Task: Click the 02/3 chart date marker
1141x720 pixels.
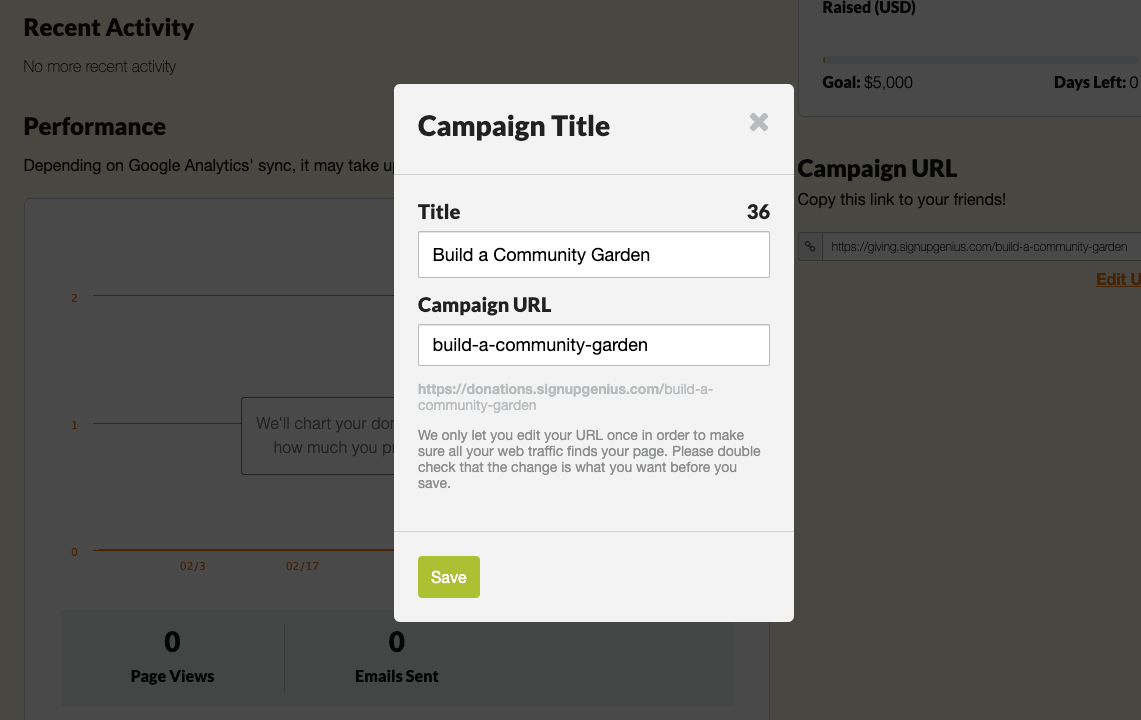Action: point(193,566)
